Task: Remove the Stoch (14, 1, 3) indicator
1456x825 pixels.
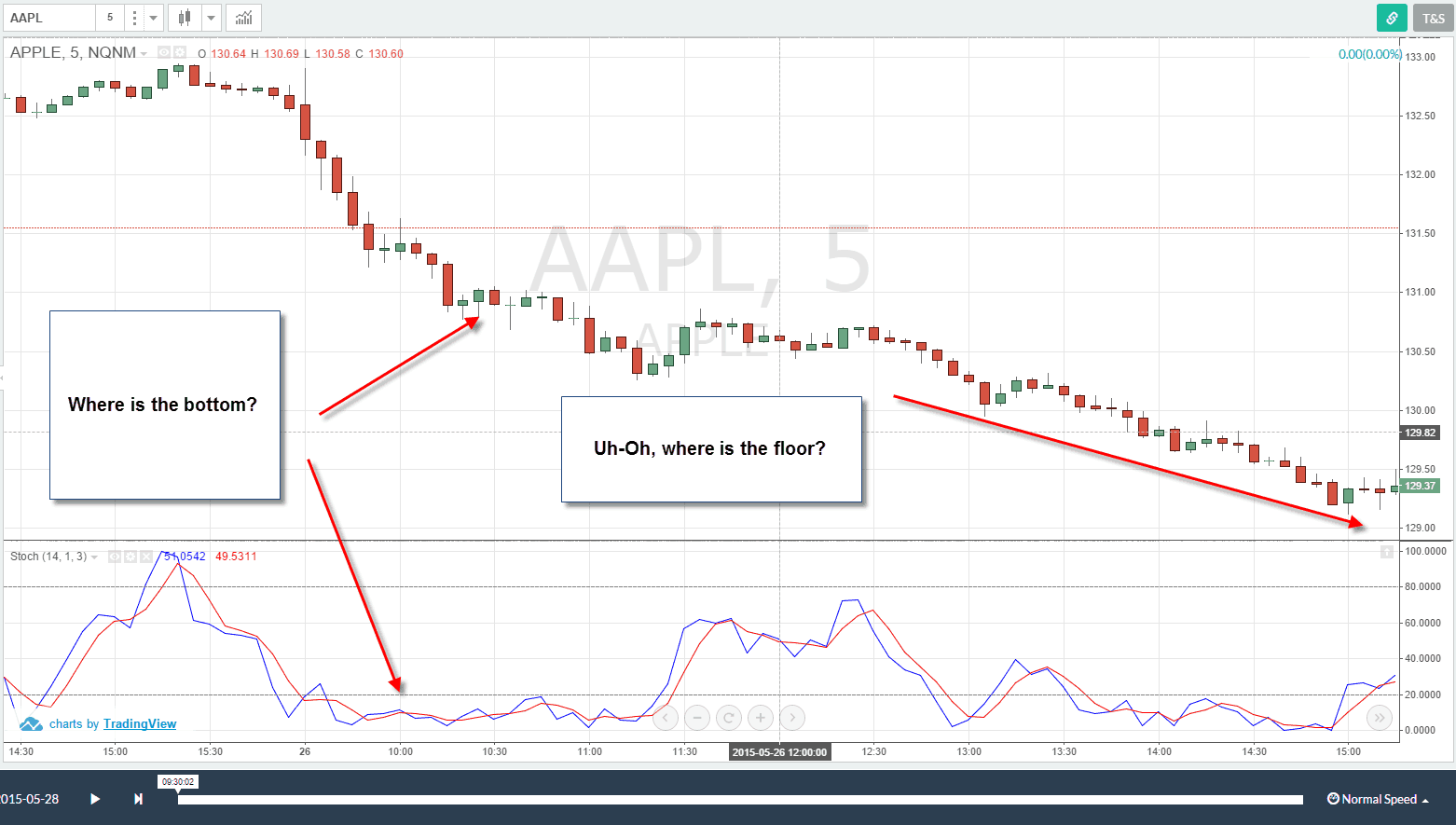Action: tap(145, 556)
